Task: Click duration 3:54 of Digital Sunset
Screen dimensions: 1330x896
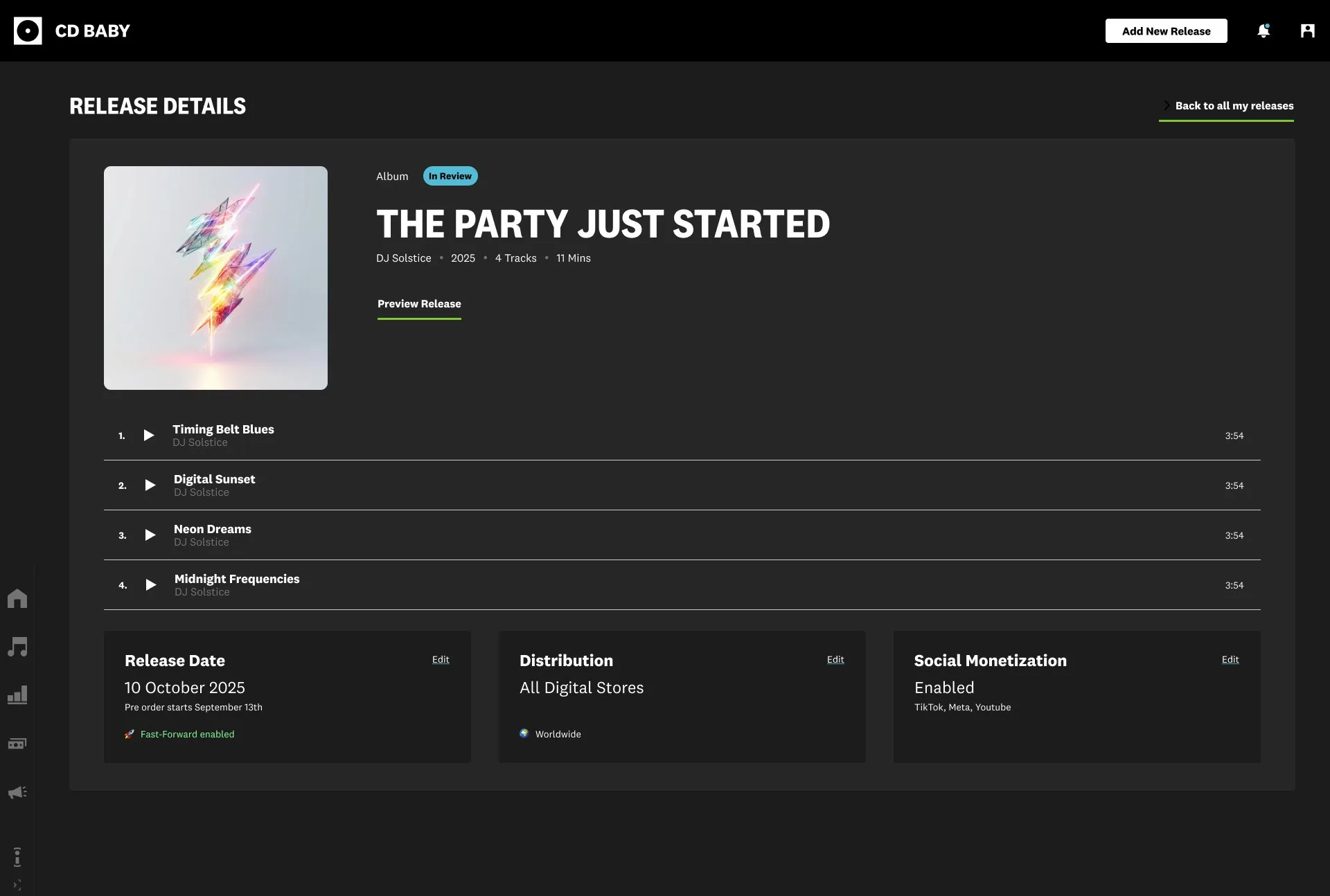Action: pos(1234,485)
